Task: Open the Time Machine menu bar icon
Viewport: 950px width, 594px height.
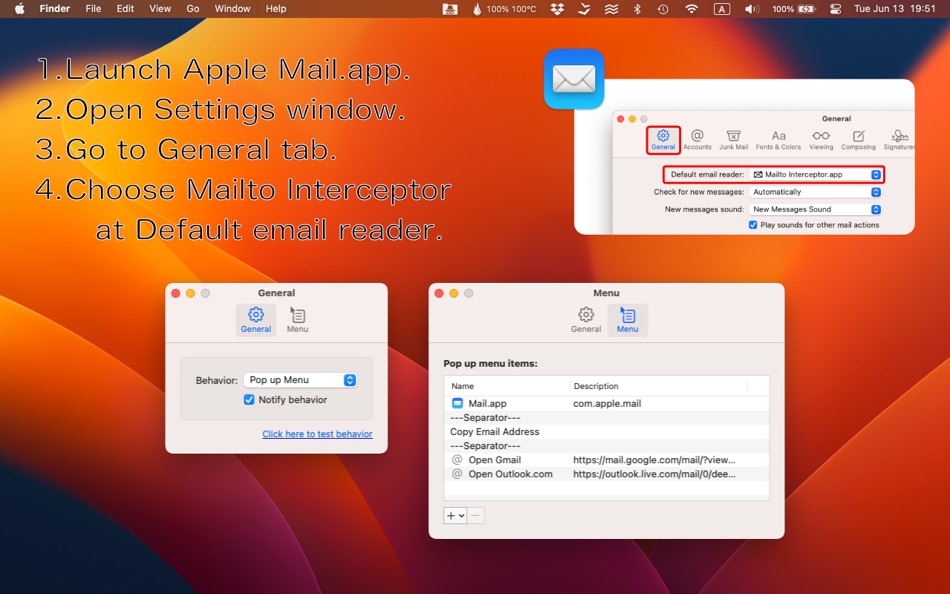Action: [x=663, y=8]
